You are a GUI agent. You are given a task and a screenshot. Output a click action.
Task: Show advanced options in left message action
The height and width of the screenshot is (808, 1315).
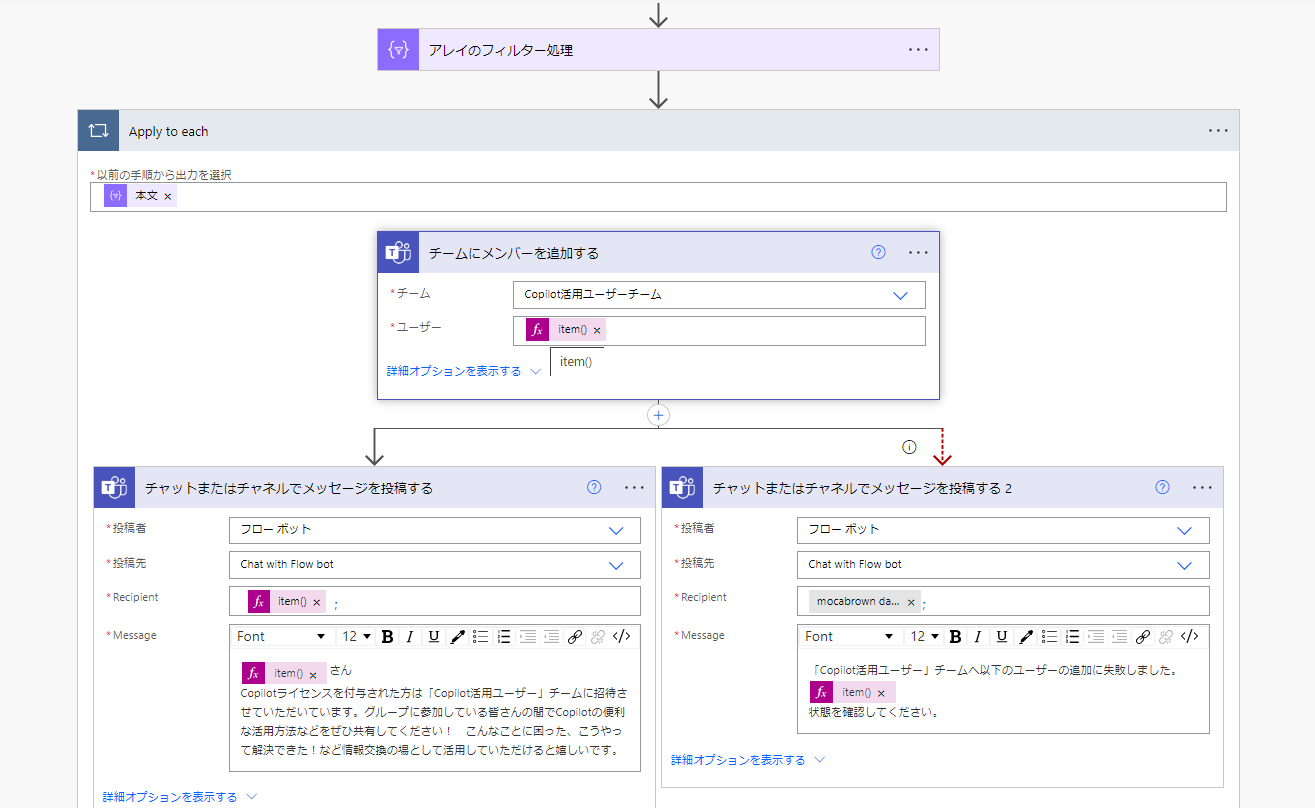pos(180,797)
